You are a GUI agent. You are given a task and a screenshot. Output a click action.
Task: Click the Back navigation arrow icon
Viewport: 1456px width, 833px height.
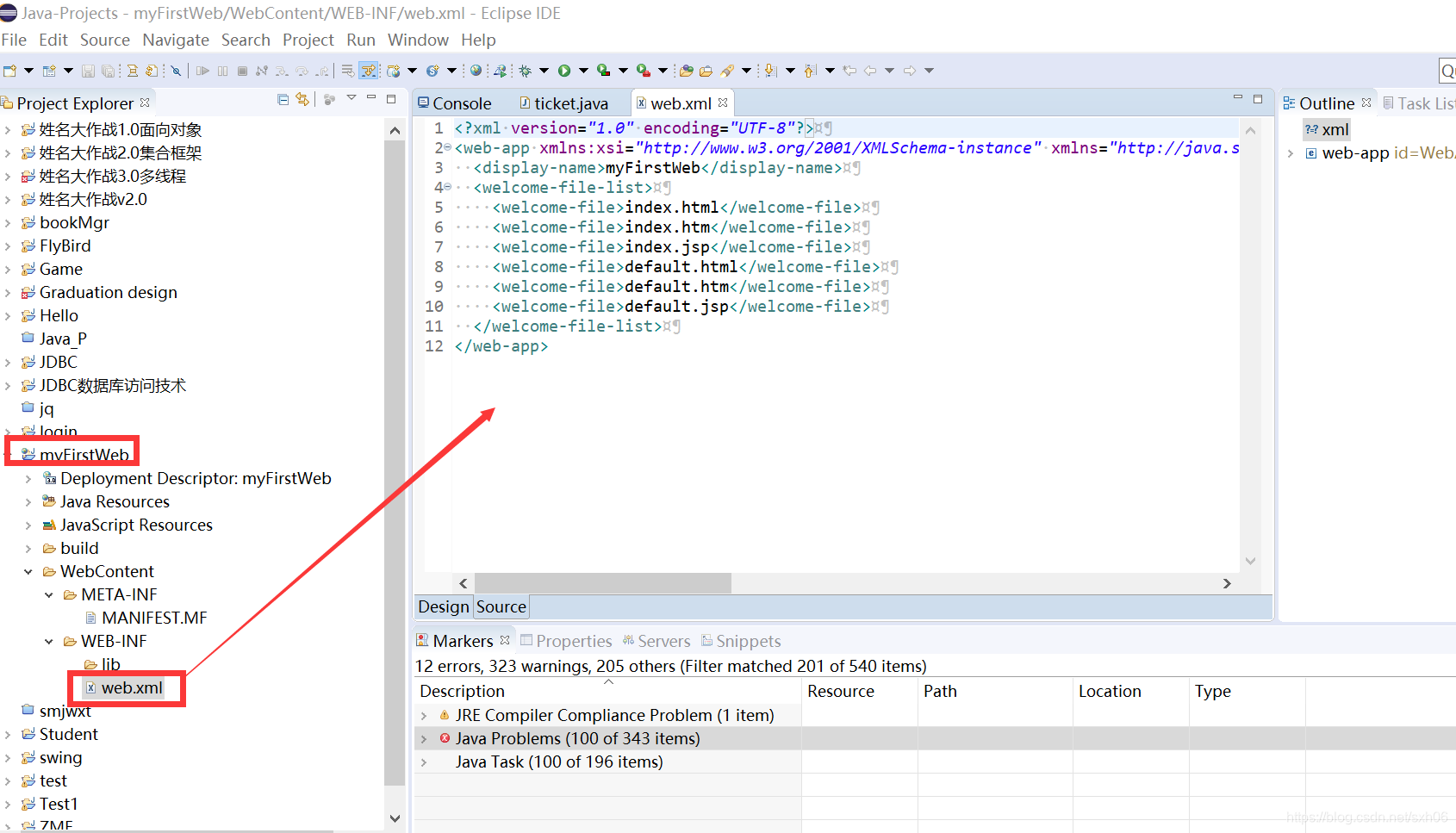[869, 71]
